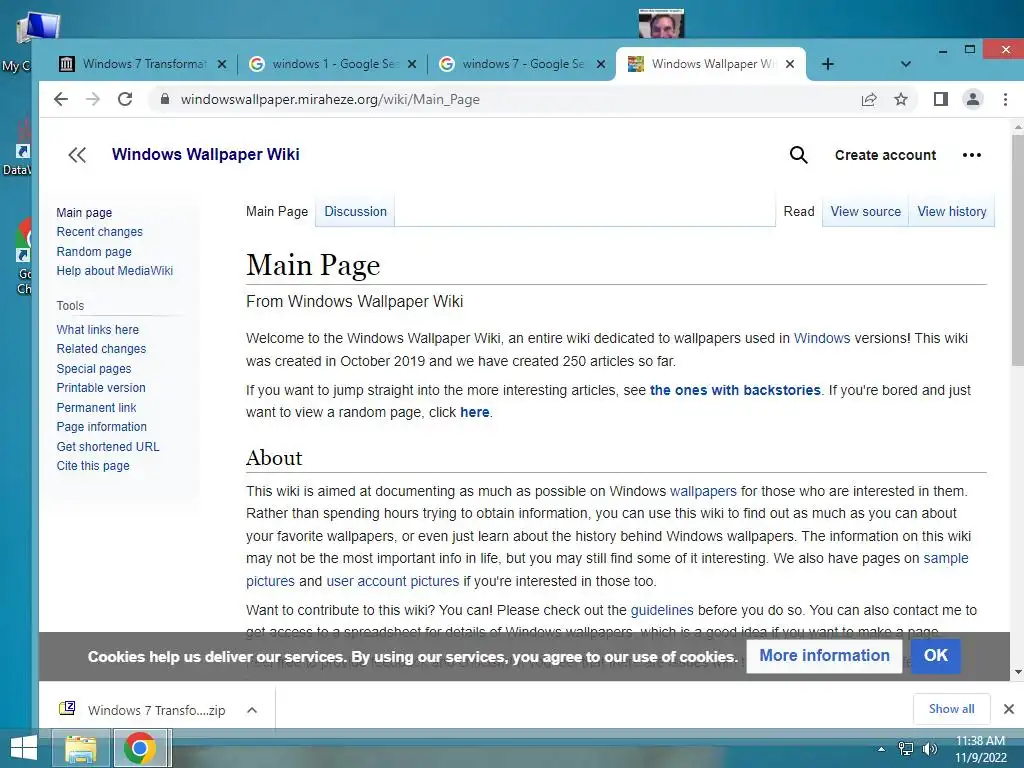The height and width of the screenshot is (768, 1024).
Task: Select the Main Page tab
Action: [277, 212]
